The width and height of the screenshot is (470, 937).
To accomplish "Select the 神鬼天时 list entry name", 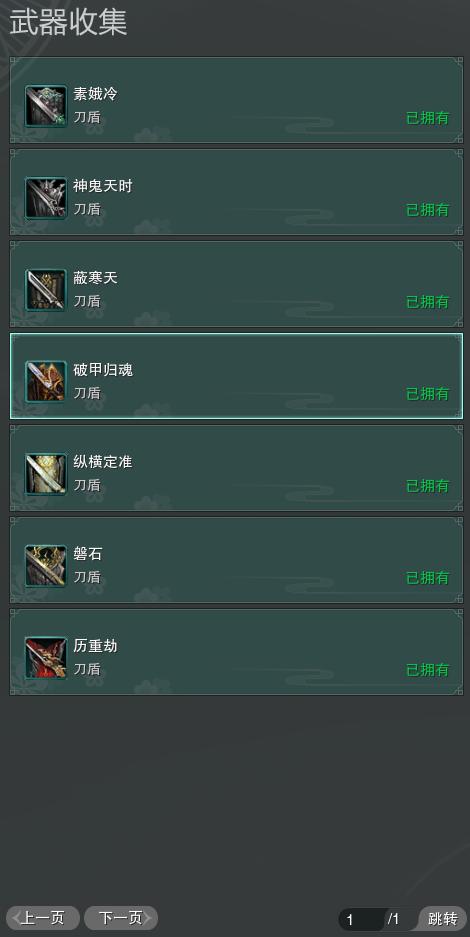I will (x=103, y=186).
